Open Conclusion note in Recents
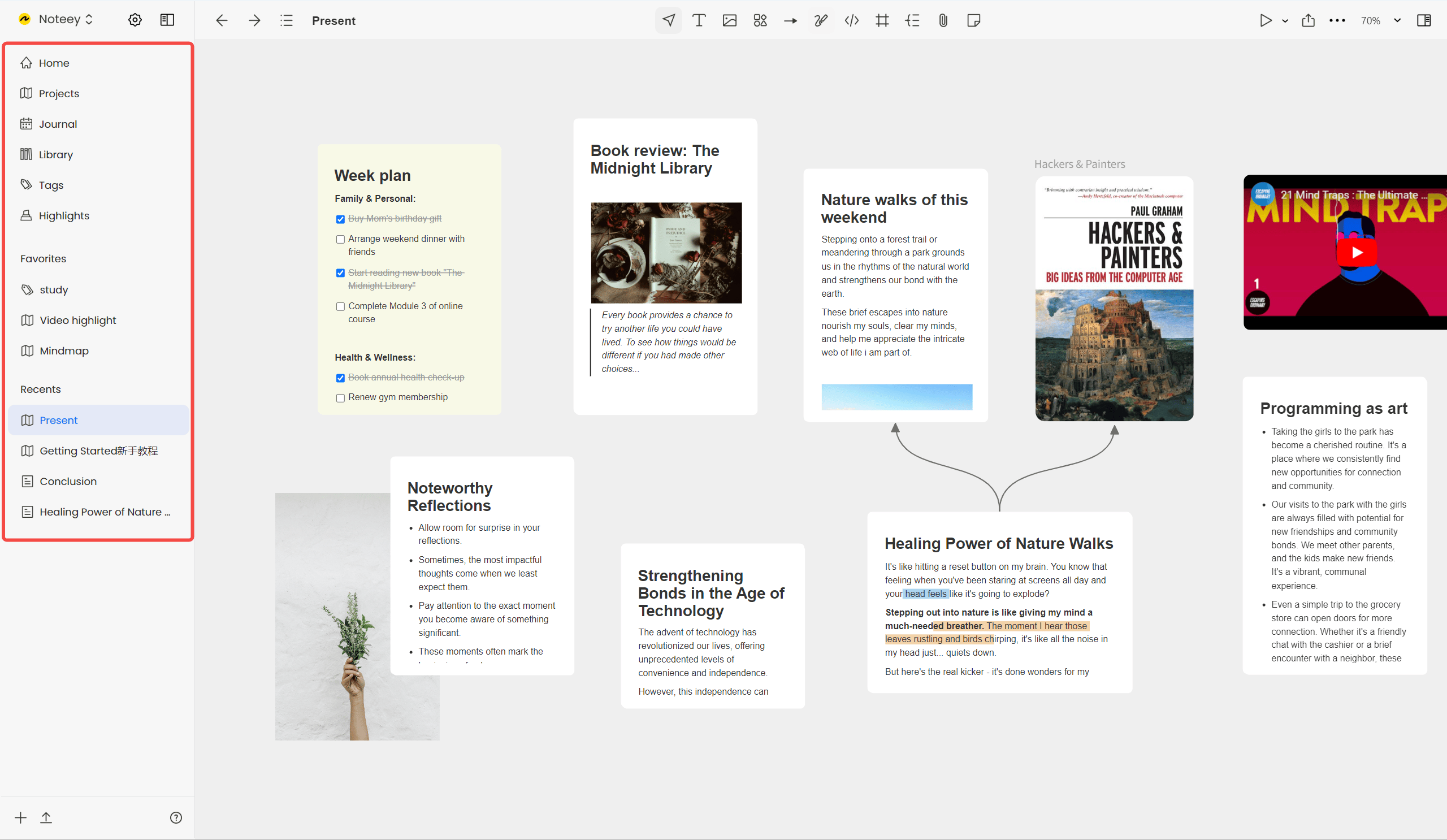The image size is (1447, 840). [x=98, y=481]
